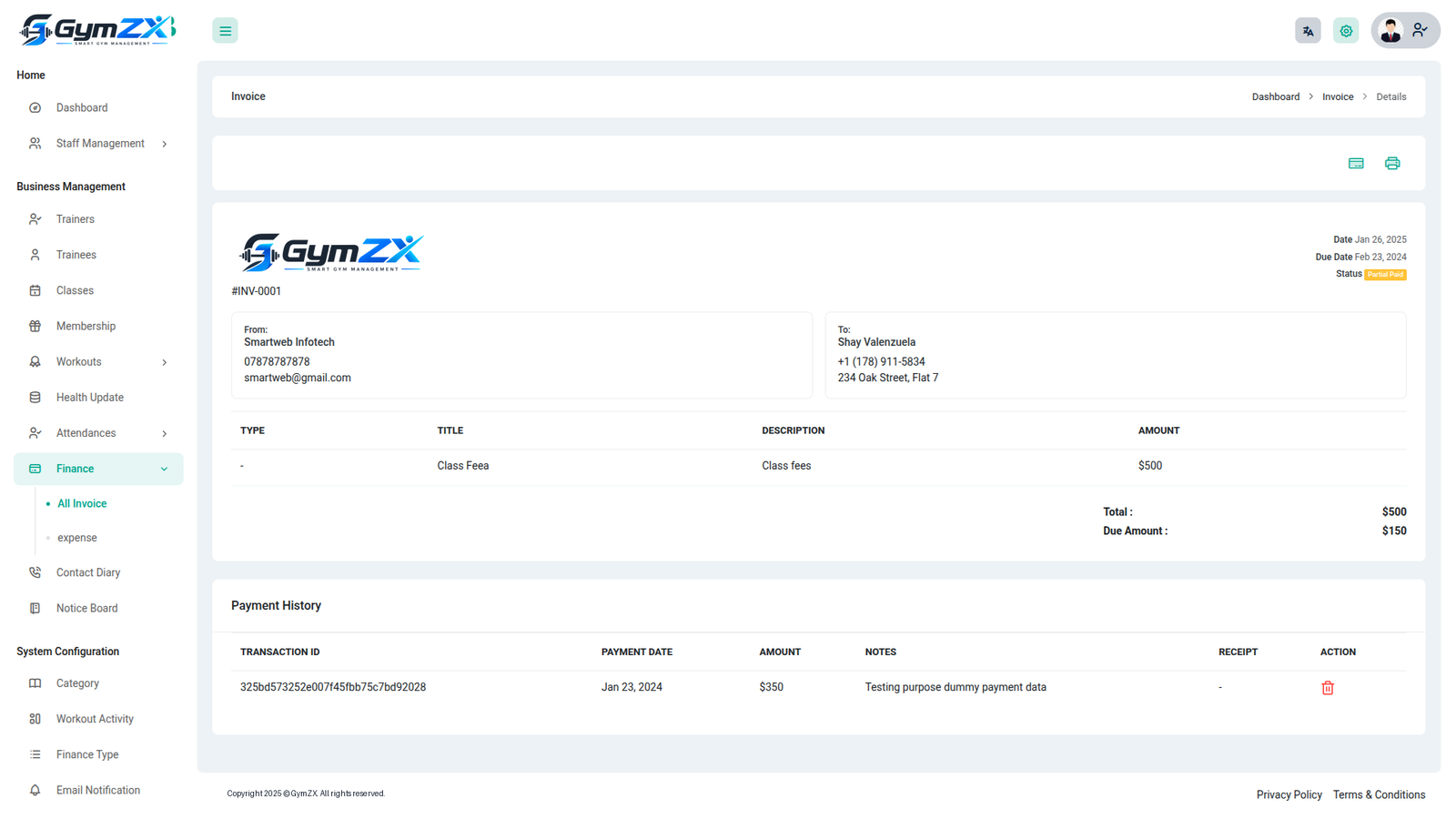Click the Due Amount $150 value
This screenshot has width=1456, height=819.
point(1394,531)
